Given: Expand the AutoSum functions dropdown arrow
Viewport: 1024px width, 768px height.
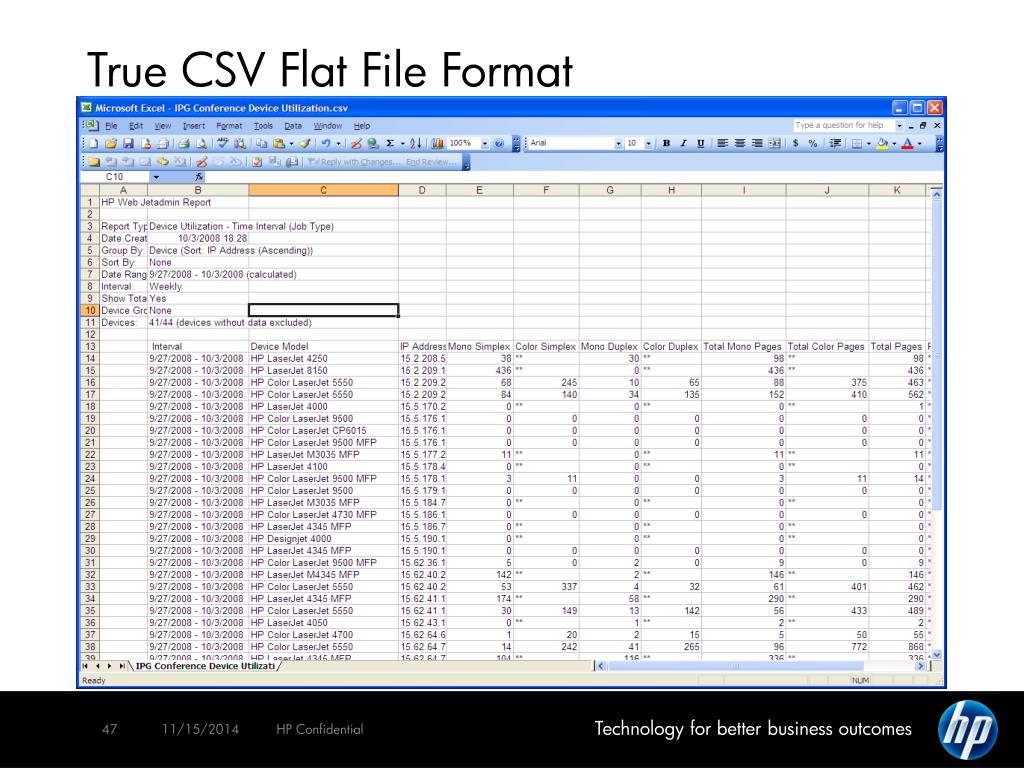Looking at the screenshot, I should [x=402, y=143].
